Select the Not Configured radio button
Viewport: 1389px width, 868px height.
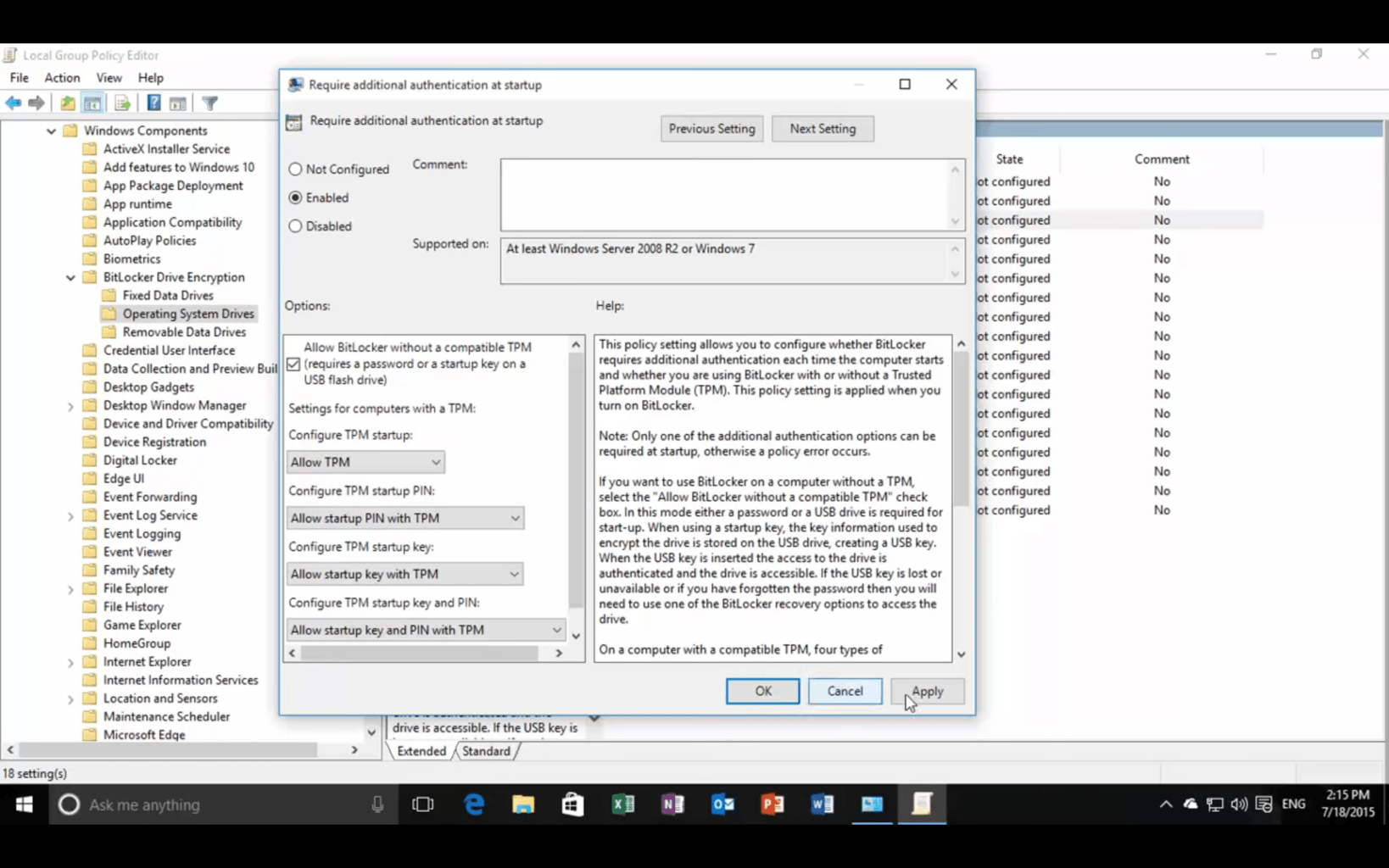pos(295,170)
